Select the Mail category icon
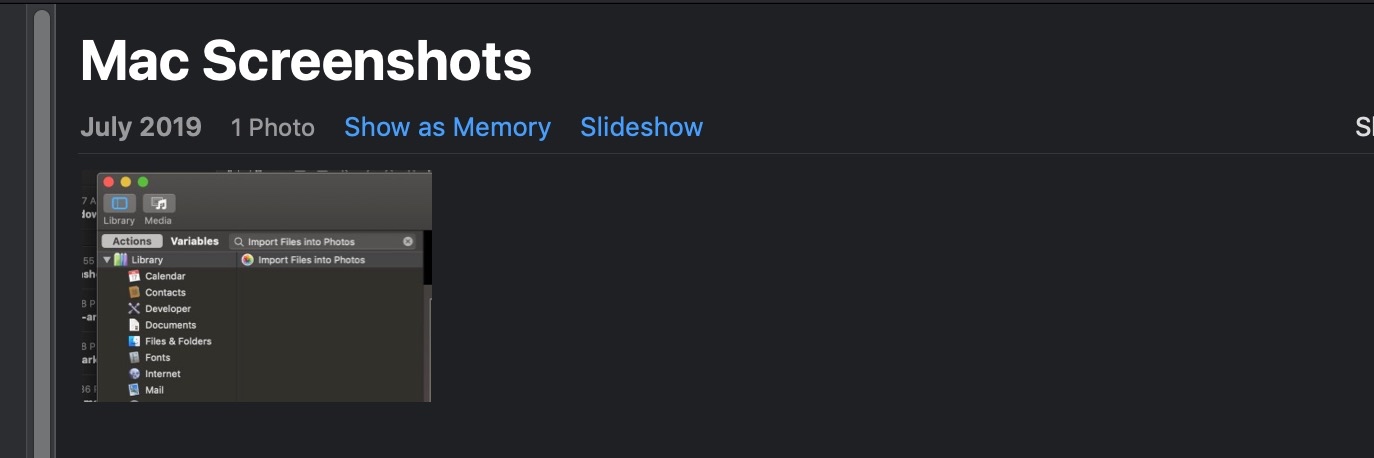1374x458 pixels. tap(134, 390)
